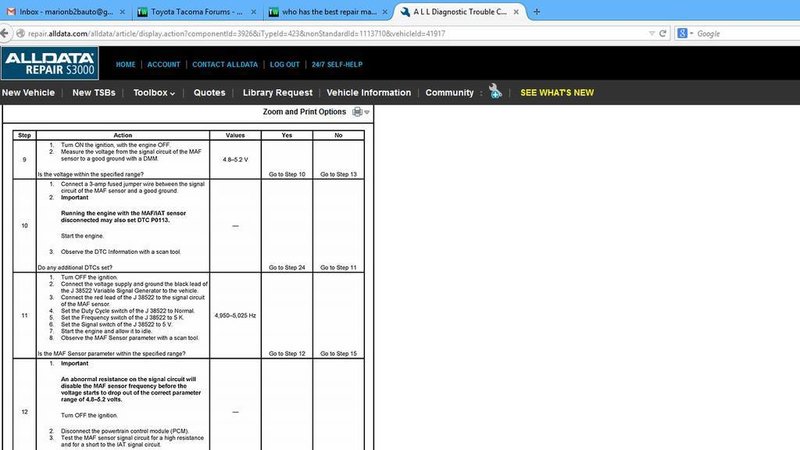Click the browser back arrow

point(5,34)
